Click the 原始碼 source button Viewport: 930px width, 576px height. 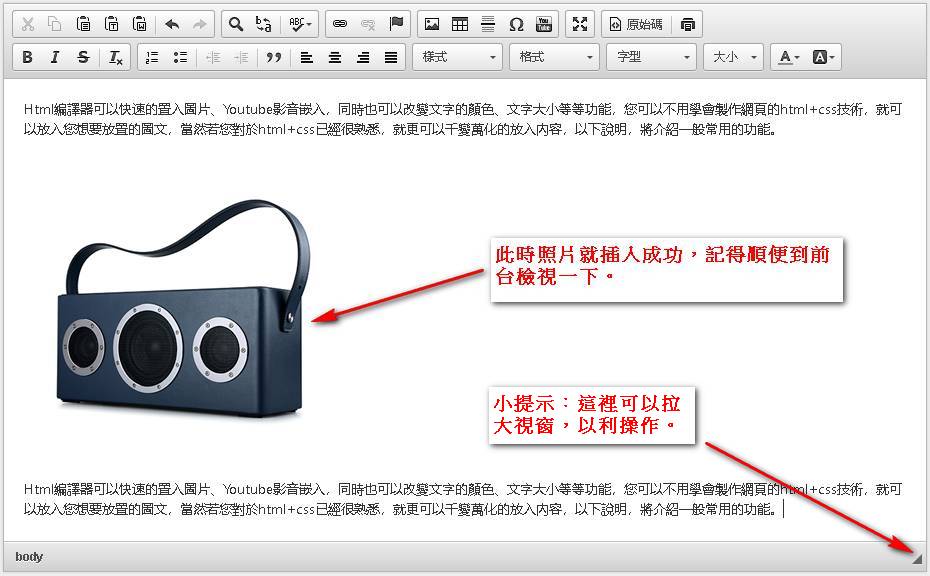(635, 24)
